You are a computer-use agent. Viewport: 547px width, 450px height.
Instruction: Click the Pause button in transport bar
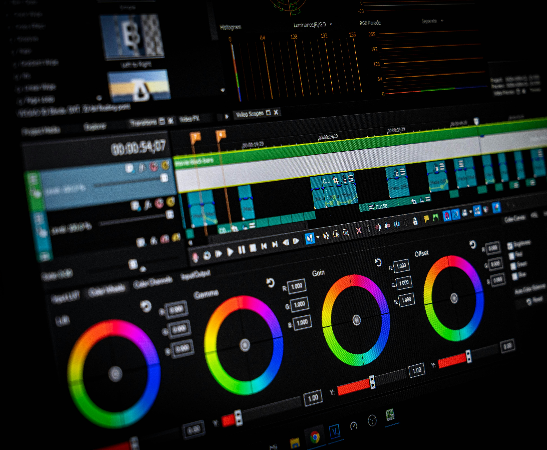click(241, 250)
